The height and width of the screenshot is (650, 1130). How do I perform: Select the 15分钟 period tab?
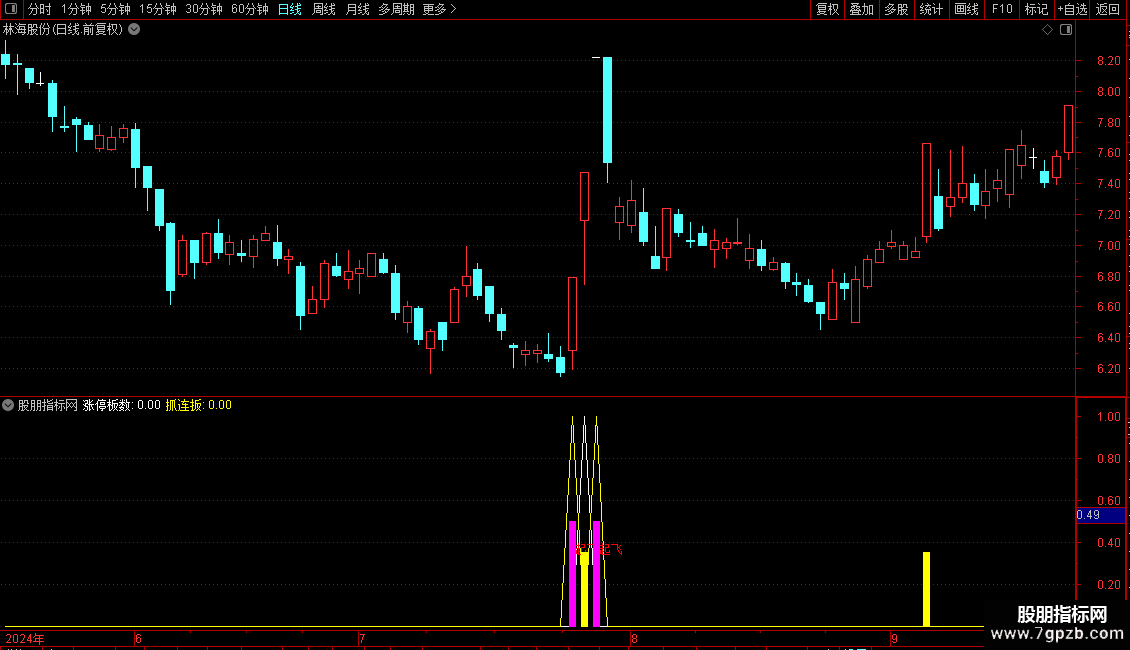click(x=158, y=9)
